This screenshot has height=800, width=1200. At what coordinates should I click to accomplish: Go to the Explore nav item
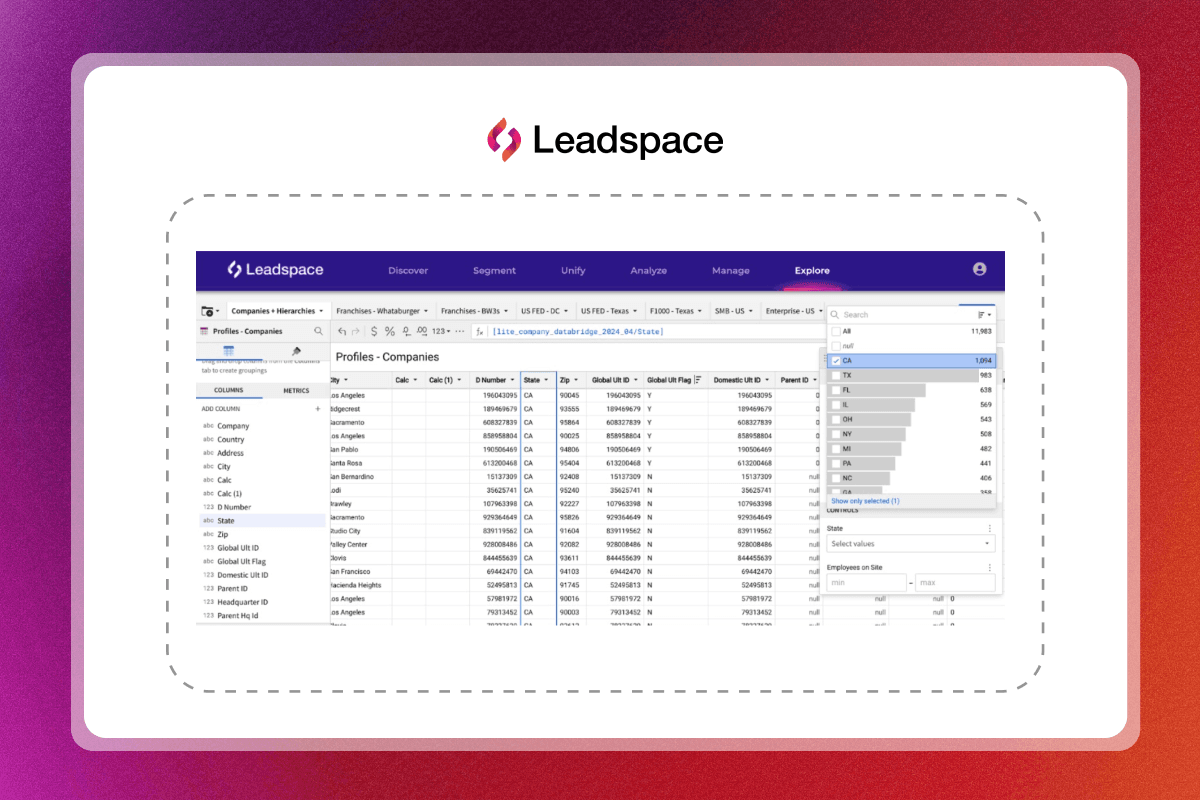[812, 270]
